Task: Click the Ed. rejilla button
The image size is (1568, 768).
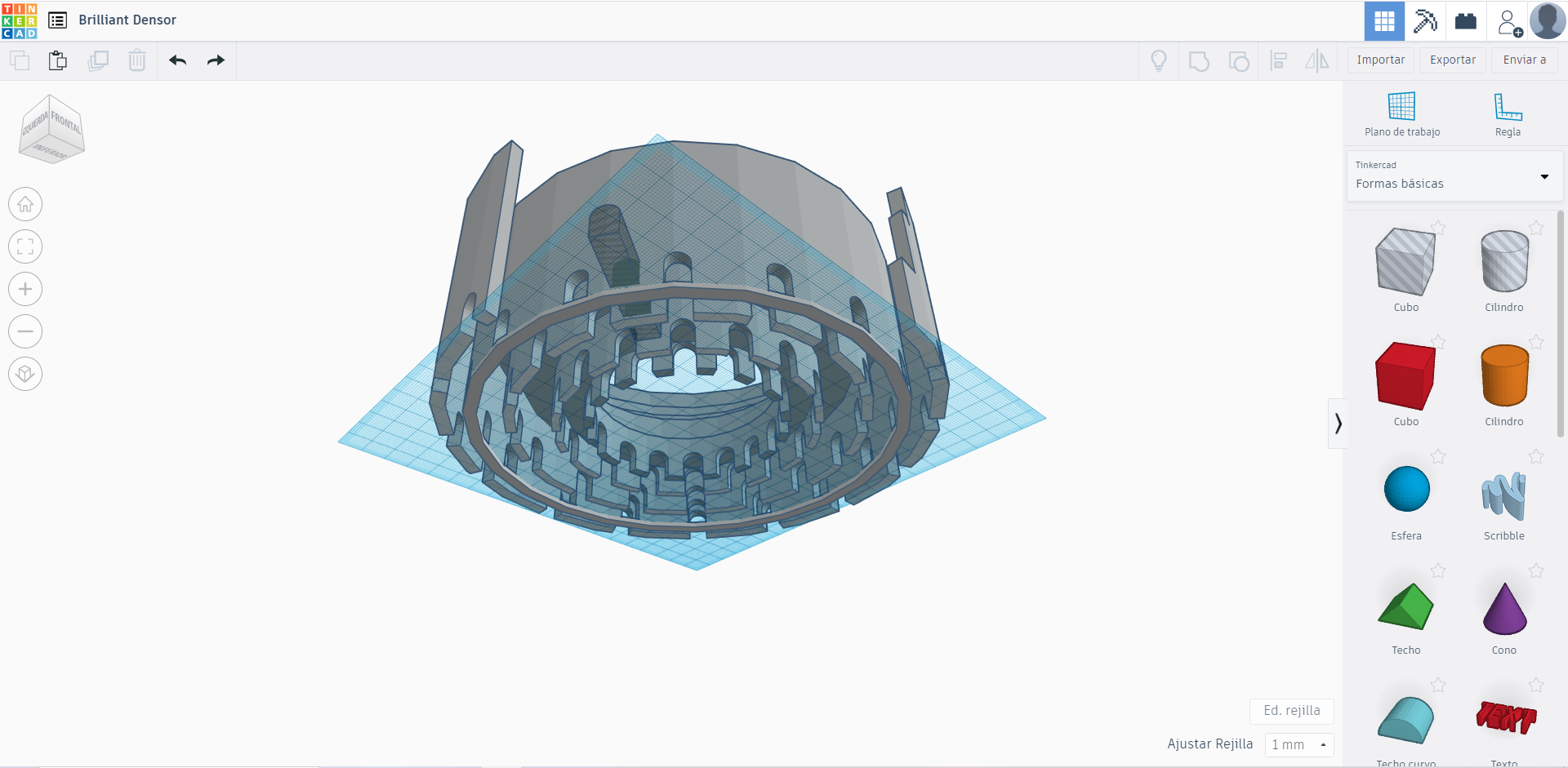Action: 1291,711
